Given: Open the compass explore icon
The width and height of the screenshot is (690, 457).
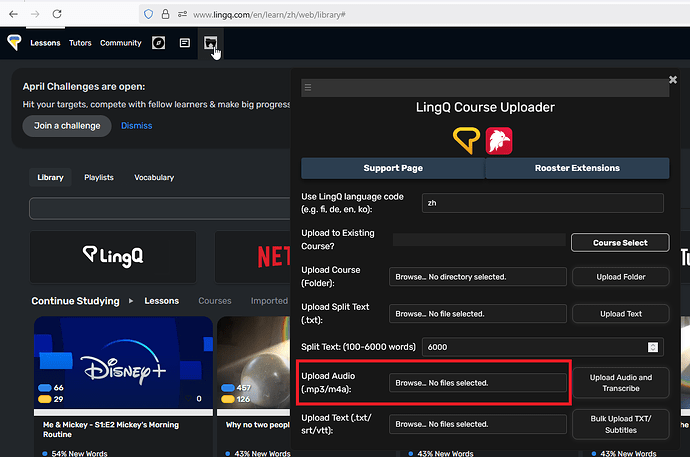Looking at the screenshot, I should pyautogui.click(x=158, y=43).
